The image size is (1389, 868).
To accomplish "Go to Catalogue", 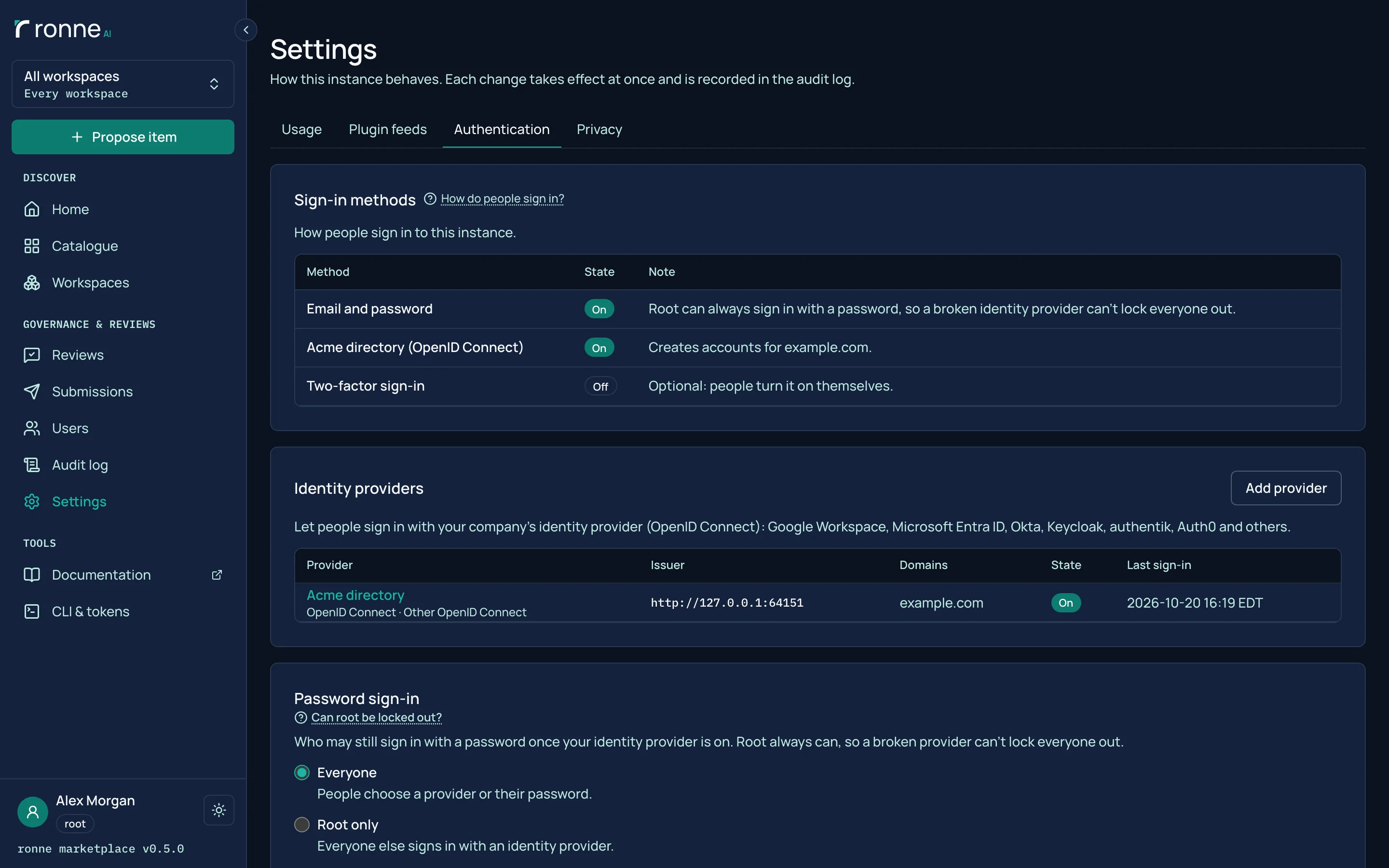I will tap(85, 246).
